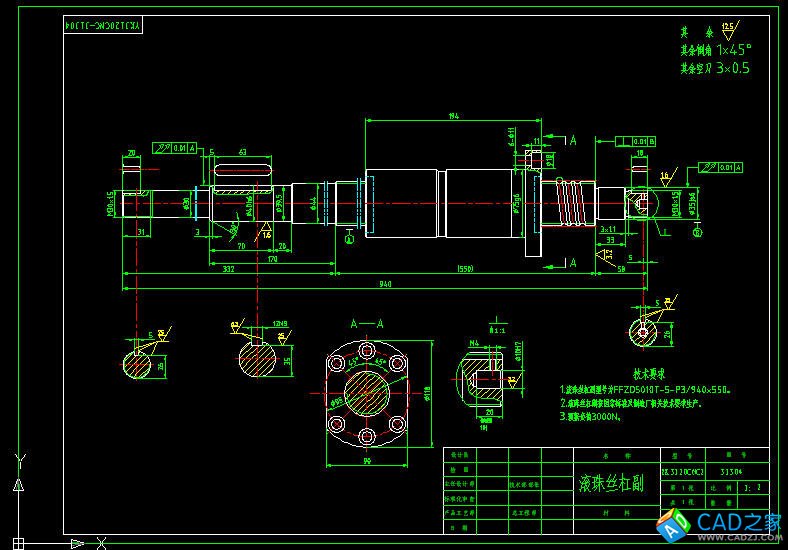Click the 滚珠丝杠副 title block name cell
This screenshot has height=550, width=788.
click(611, 484)
